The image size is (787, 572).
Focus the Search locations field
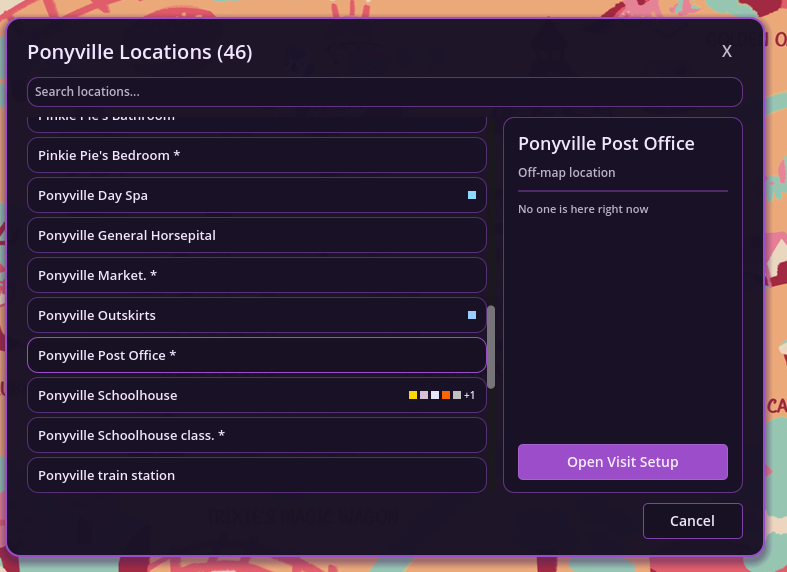(x=384, y=92)
